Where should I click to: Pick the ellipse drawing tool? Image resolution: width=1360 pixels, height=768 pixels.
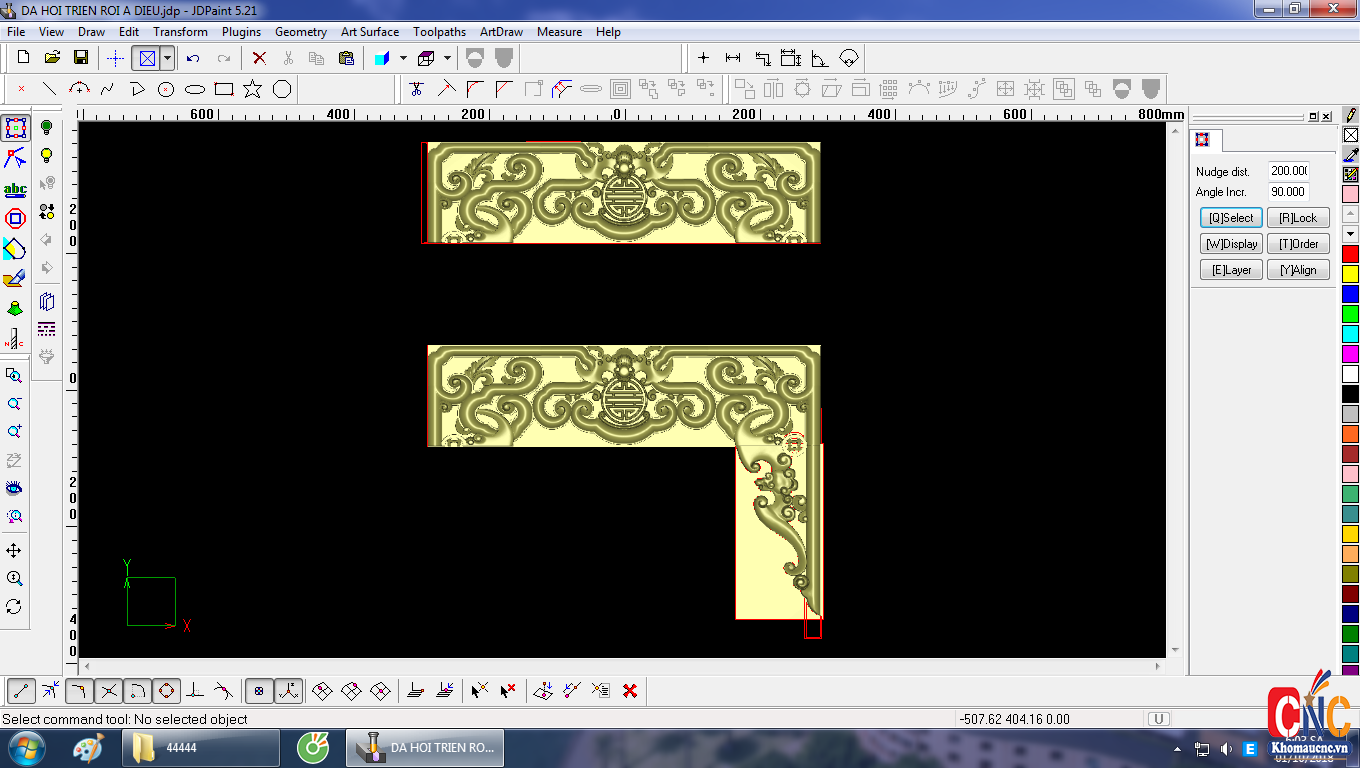pos(195,89)
